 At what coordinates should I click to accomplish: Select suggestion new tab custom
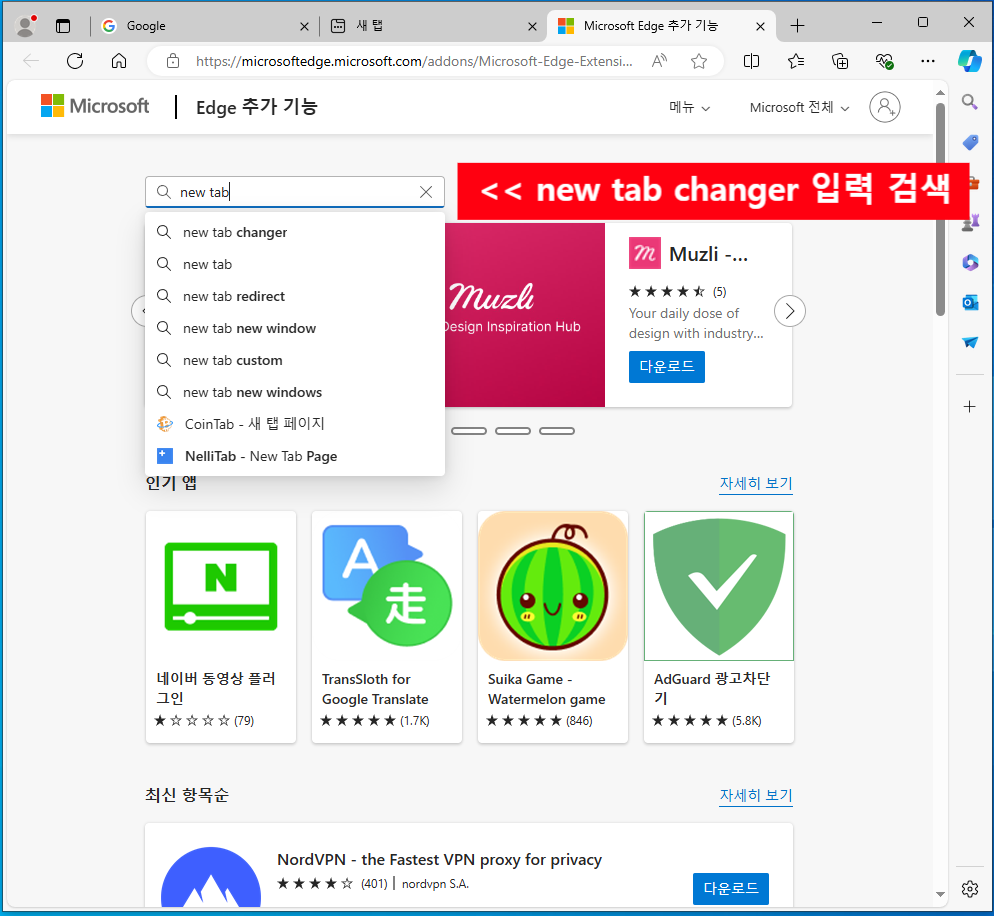click(x=295, y=360)
